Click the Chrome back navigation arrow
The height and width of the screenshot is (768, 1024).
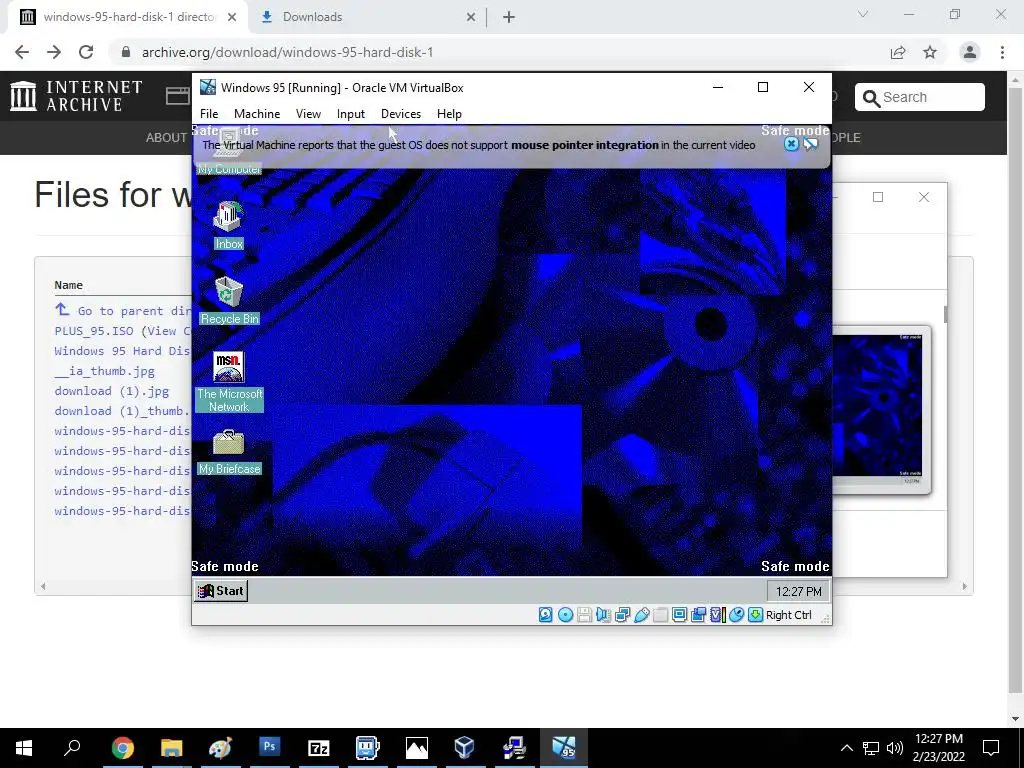[x=22, y=52]
